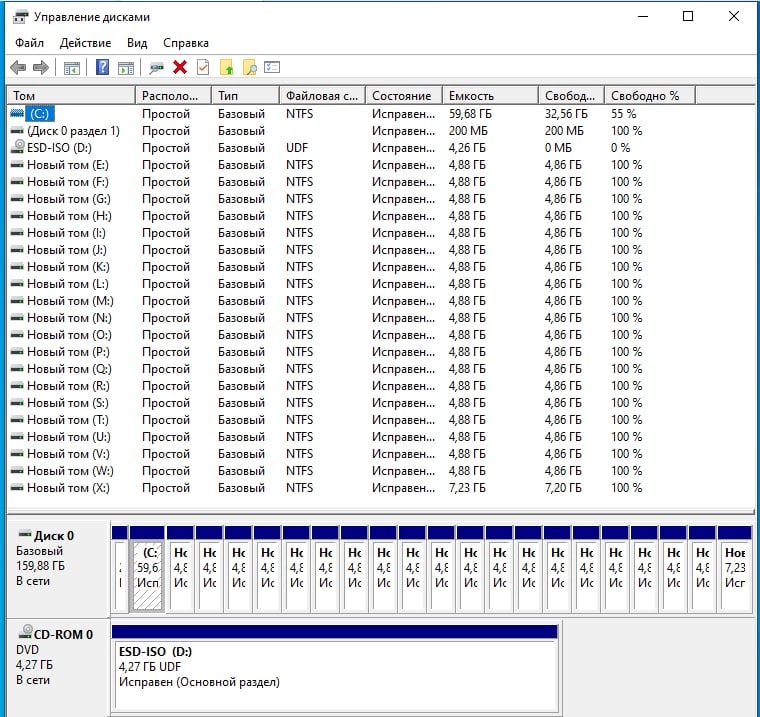760x717 pixels.
Task: Click the Back arrow toolbar icon
Action: [x=18, y=68]
